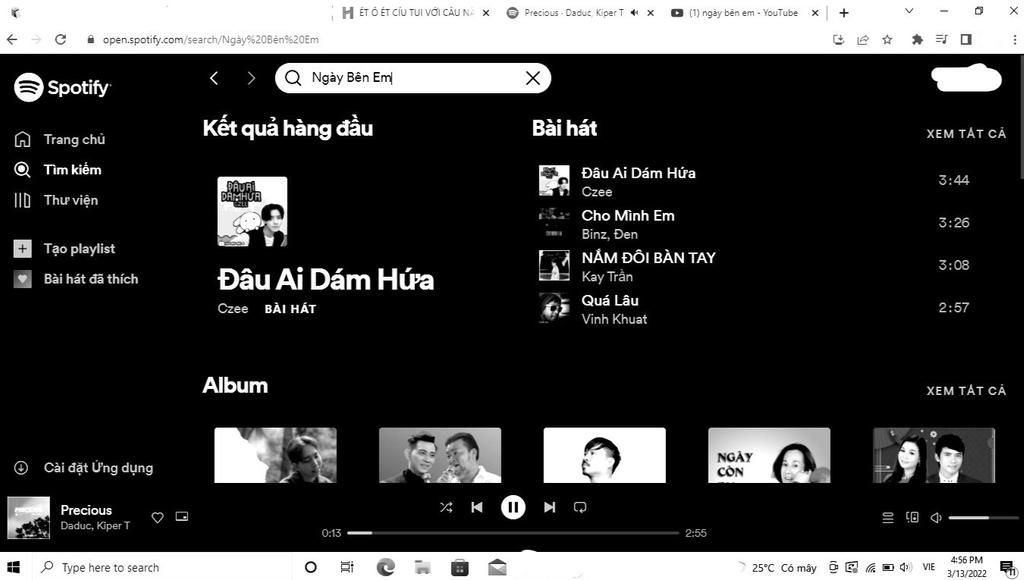This screenshot has width=1024, height=580.
Task: Open browser three-dot menu
Action: click(x=1015, y=39)
